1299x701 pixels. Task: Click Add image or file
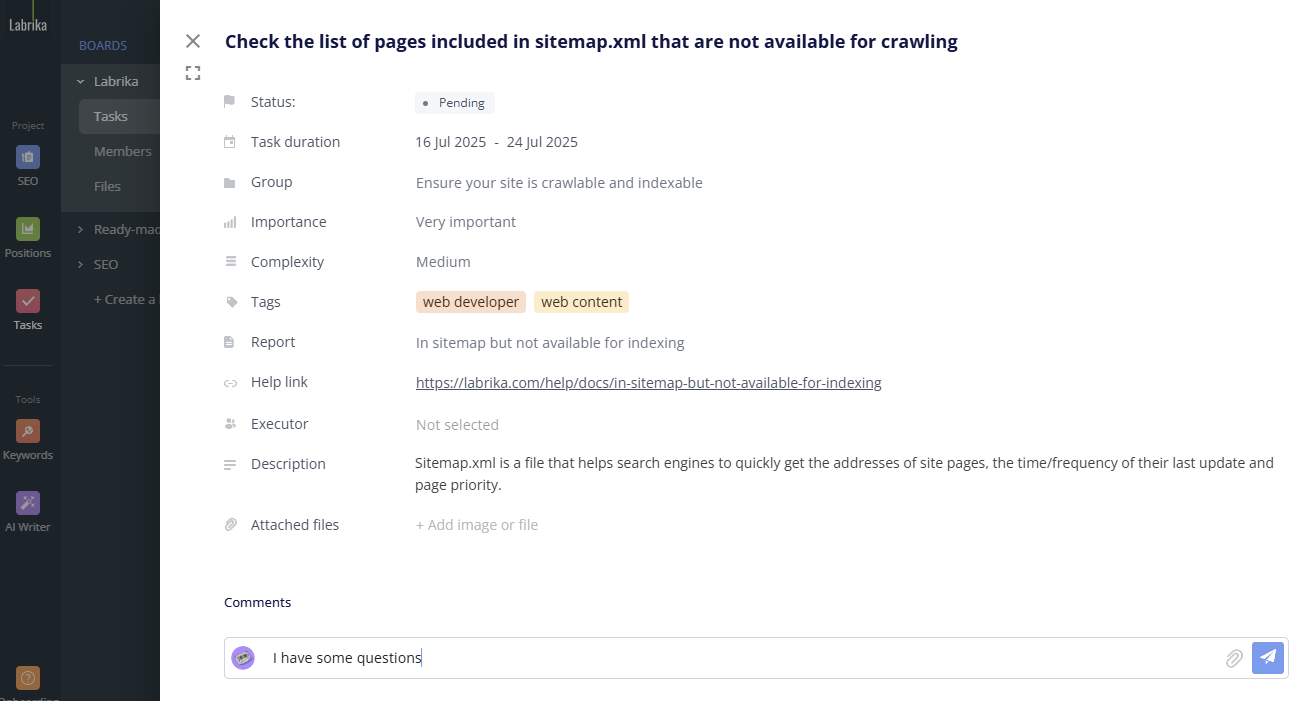pyautogui.click(x=477, y=525)
